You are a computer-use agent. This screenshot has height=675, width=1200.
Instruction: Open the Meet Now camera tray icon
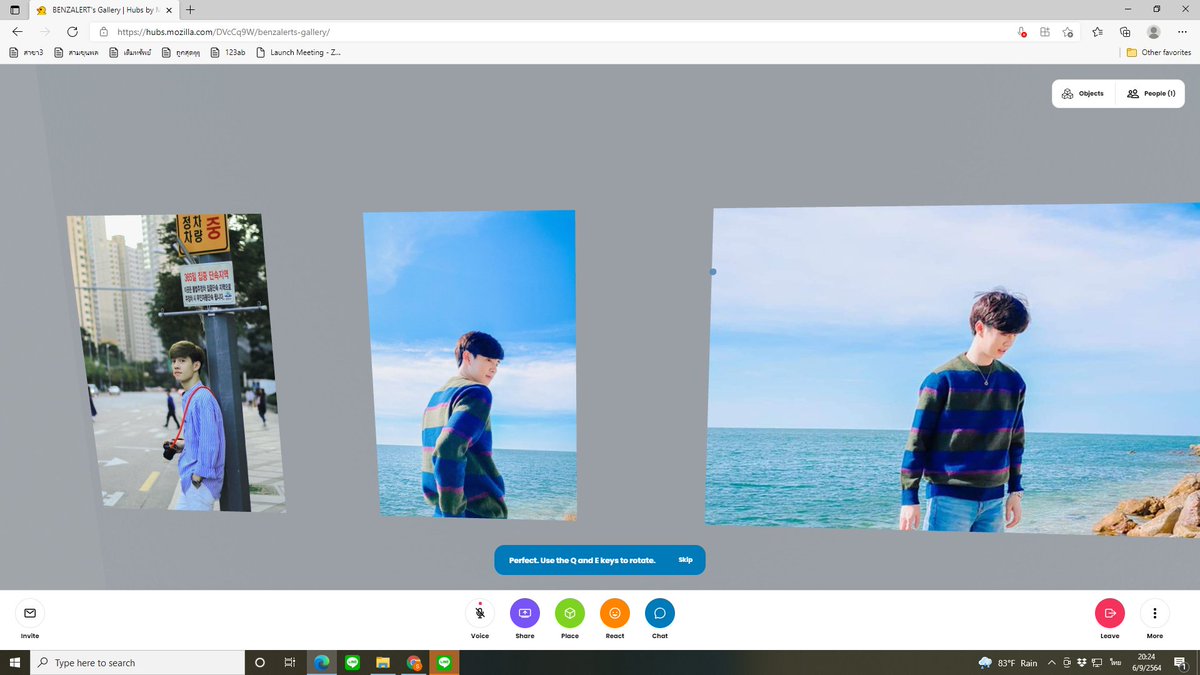pos(1067,663)
